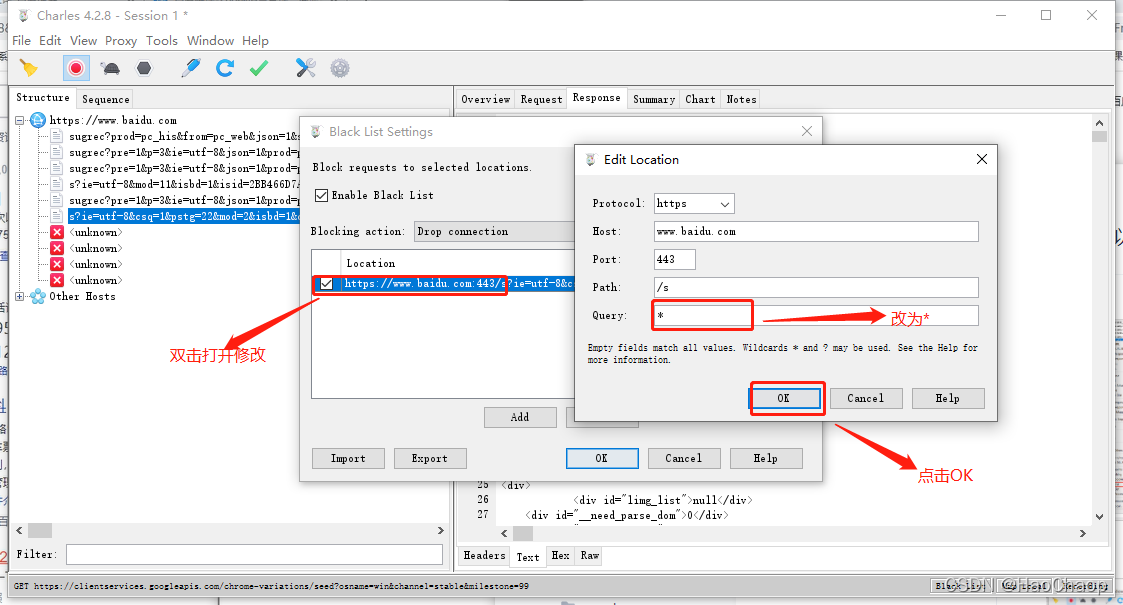Image resolution: width=1123 pixels, height=605 pixels.
Task: Switch to the Structure tab
Action: 43,97
